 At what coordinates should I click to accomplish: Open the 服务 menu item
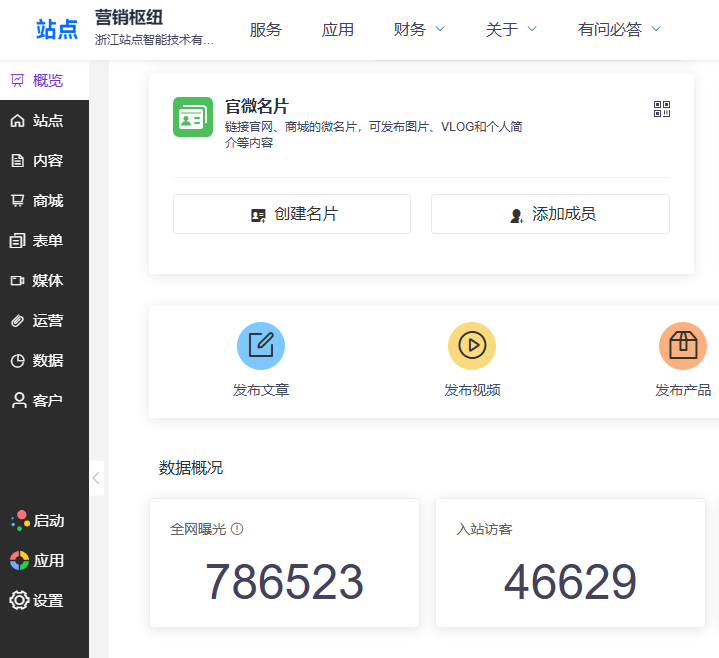point(265,29)
